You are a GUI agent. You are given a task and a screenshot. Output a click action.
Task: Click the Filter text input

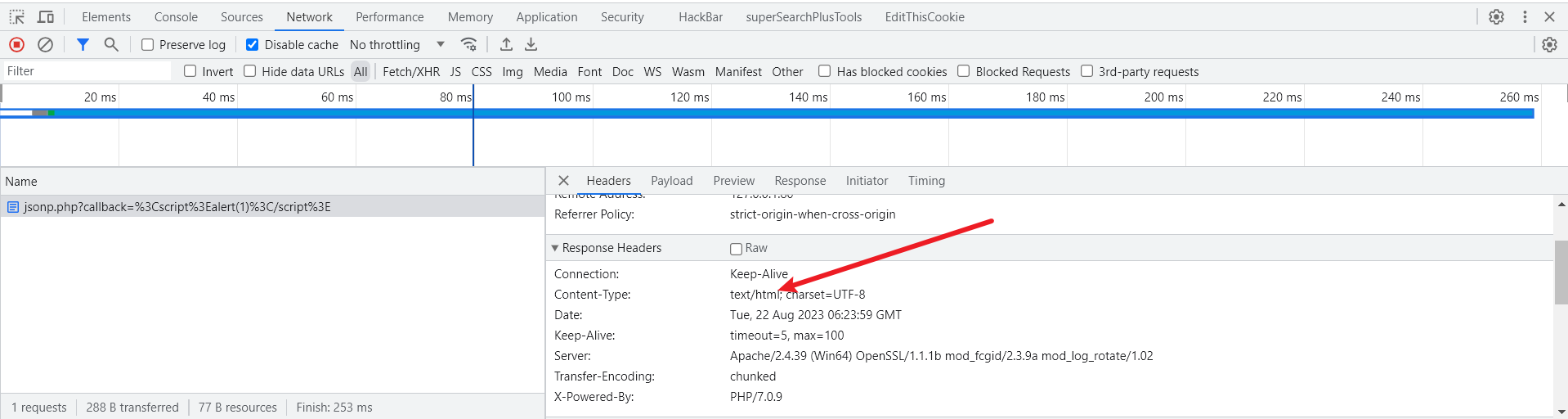click(86, 72)
